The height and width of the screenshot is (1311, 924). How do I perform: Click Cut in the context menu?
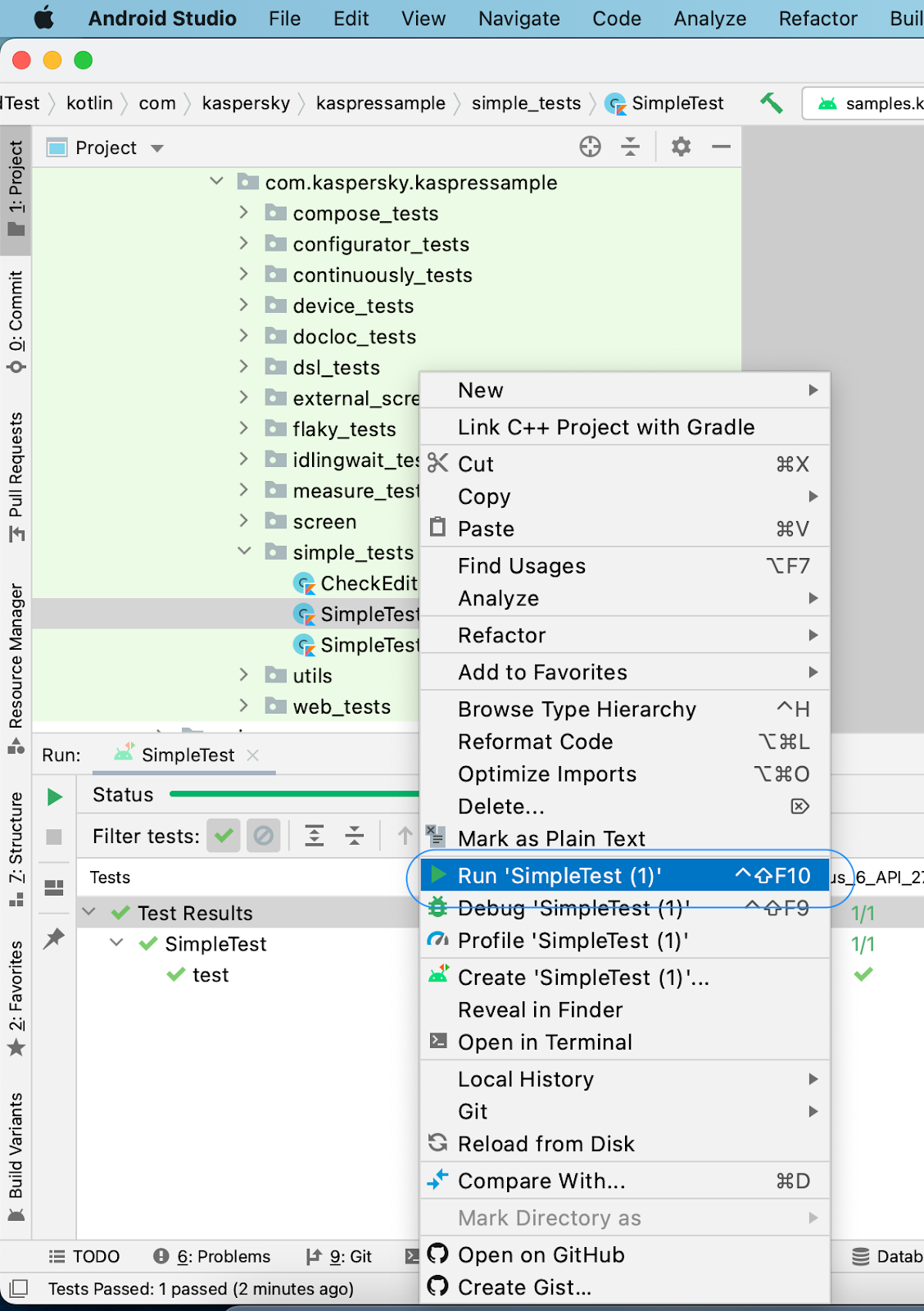coord(625,464)
